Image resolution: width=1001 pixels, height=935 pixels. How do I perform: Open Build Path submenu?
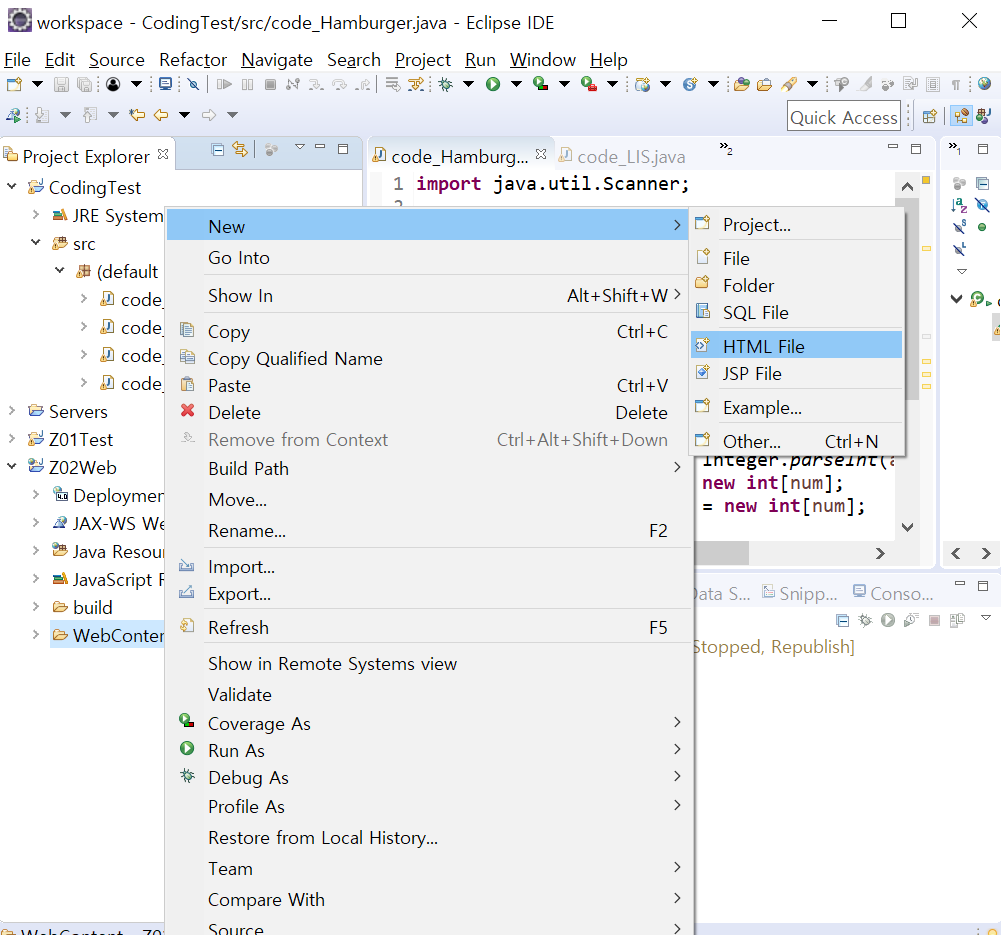pos(428,468)
